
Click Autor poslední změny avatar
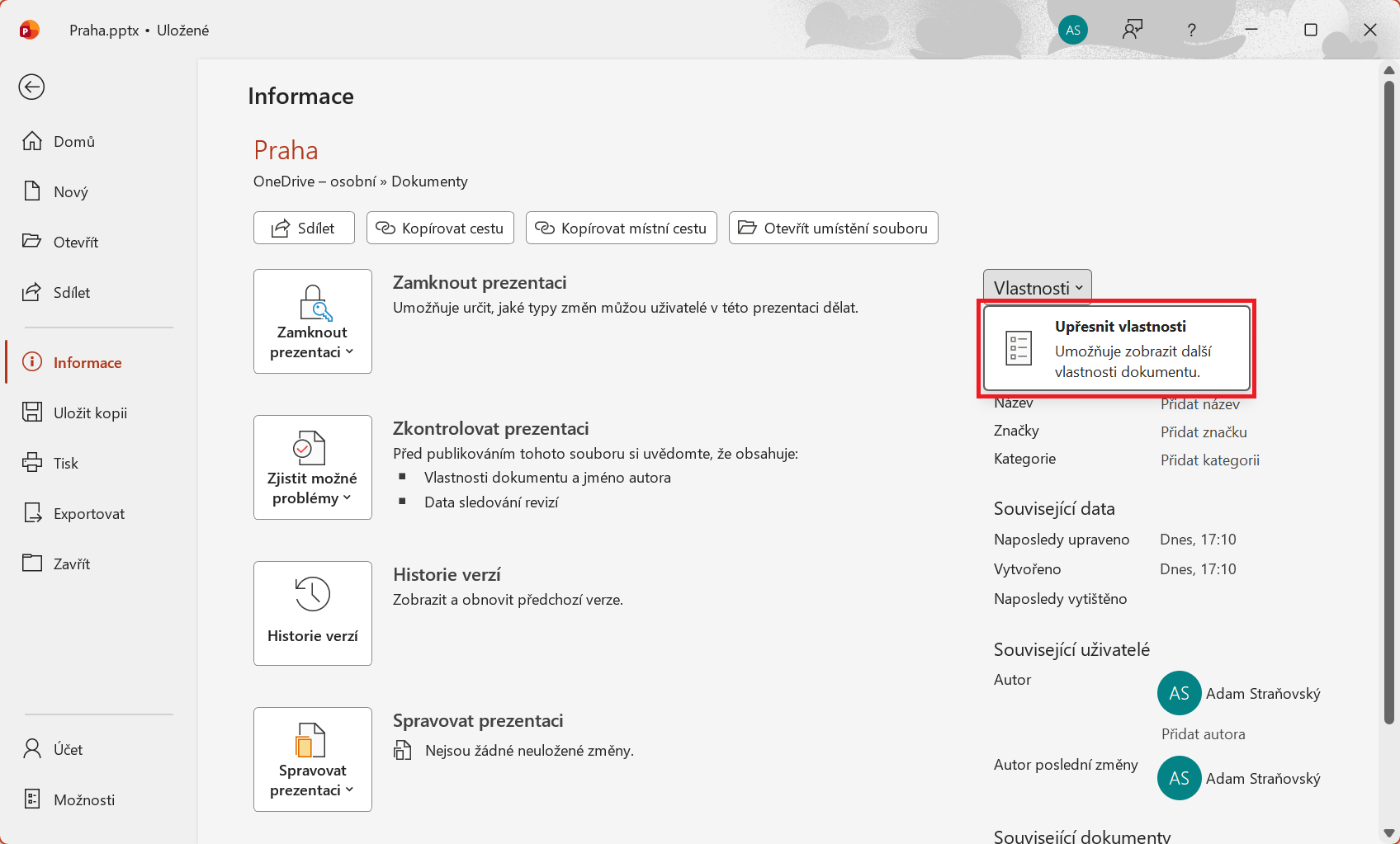pyautogui.click(x=1180, y=778)
